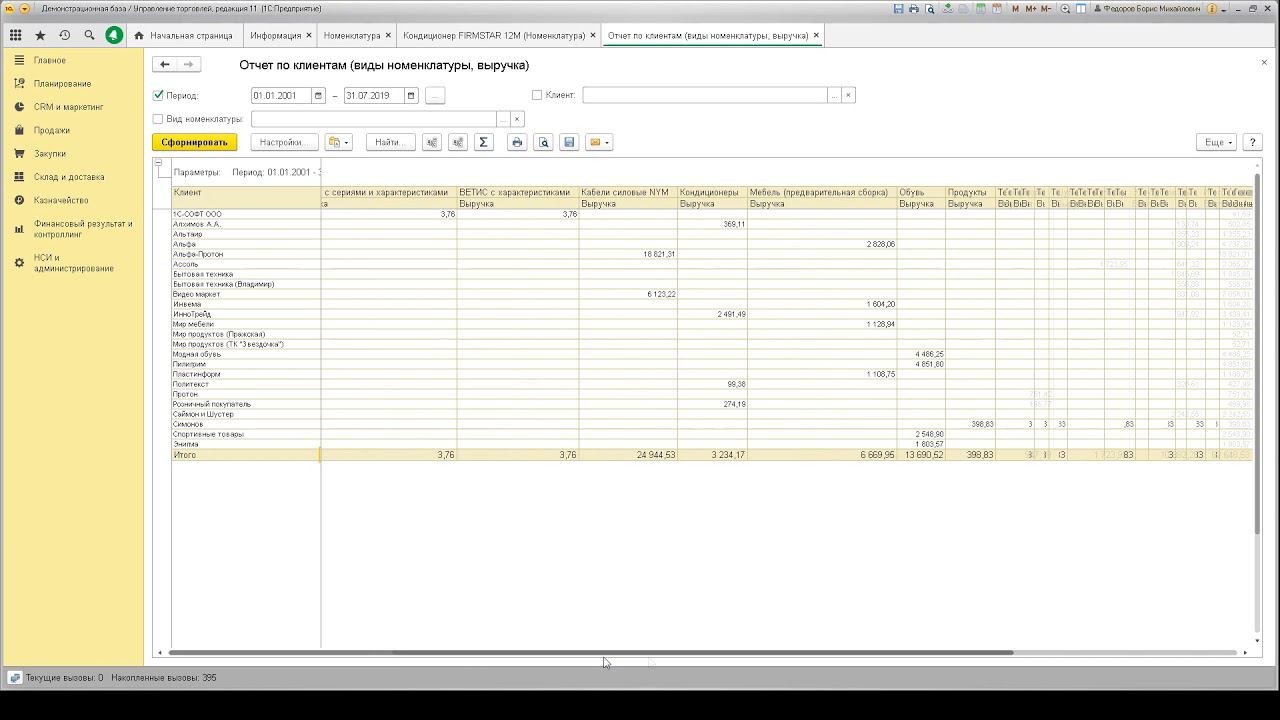Click the Клиент input field

(x=705, y=95)
